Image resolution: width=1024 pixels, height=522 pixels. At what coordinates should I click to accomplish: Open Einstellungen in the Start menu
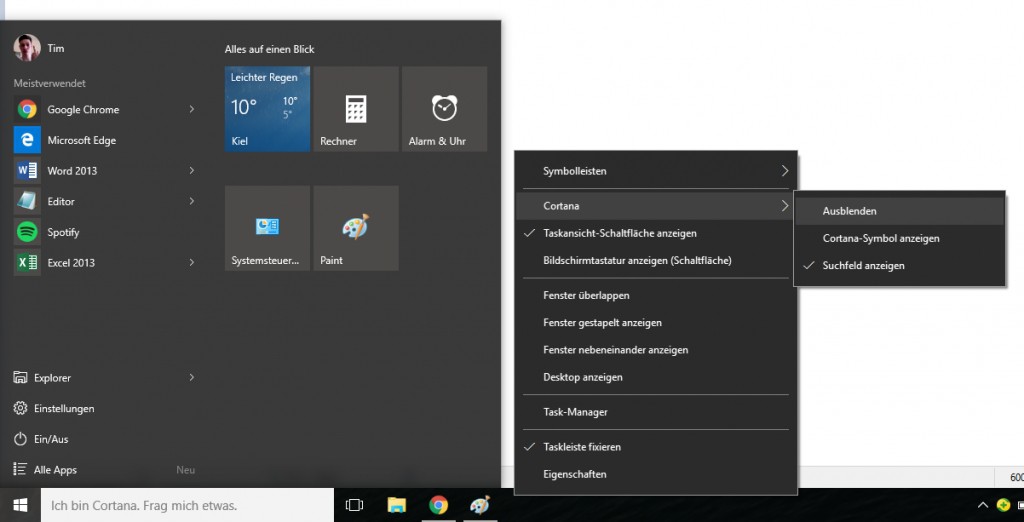pos(64,408)
